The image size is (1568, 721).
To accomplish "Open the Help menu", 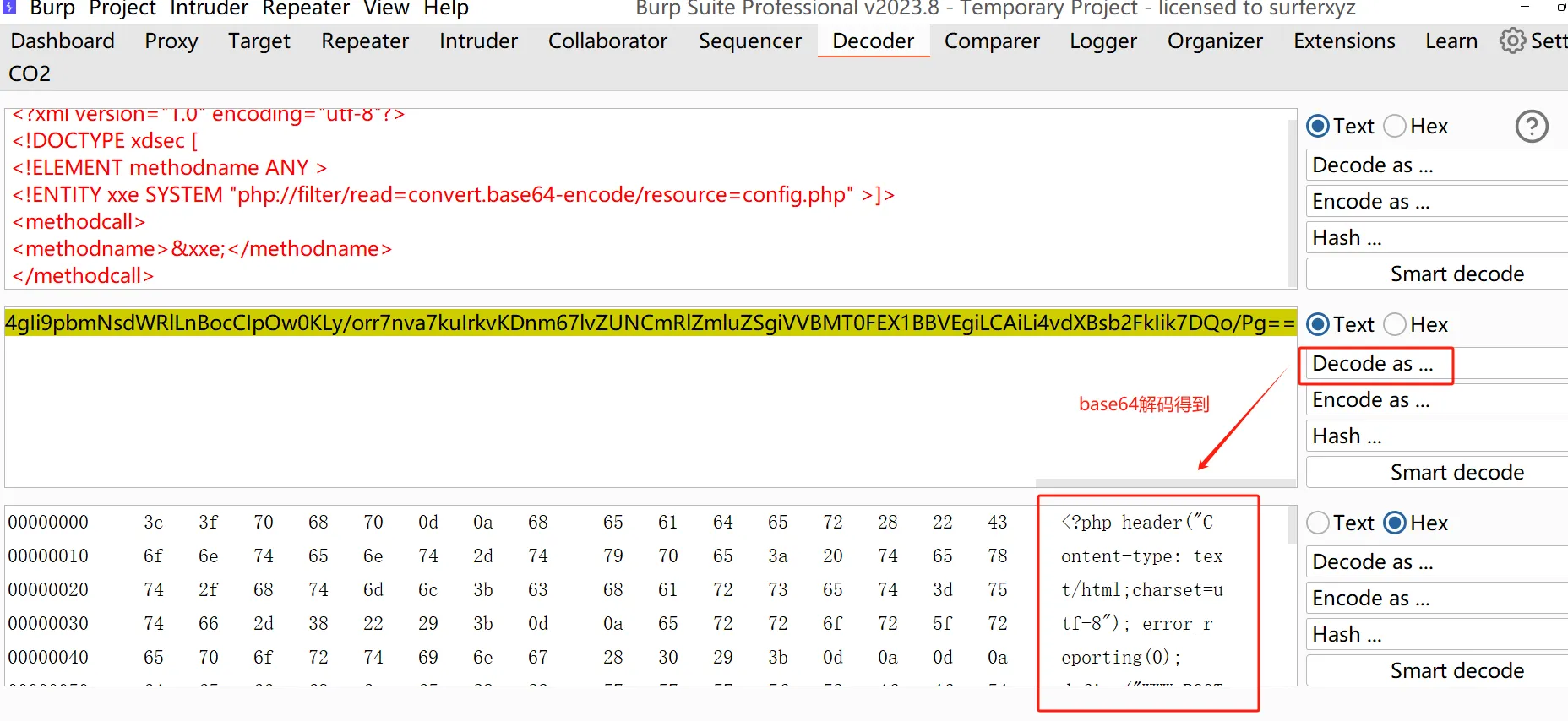I will click(x=446, y=8).
